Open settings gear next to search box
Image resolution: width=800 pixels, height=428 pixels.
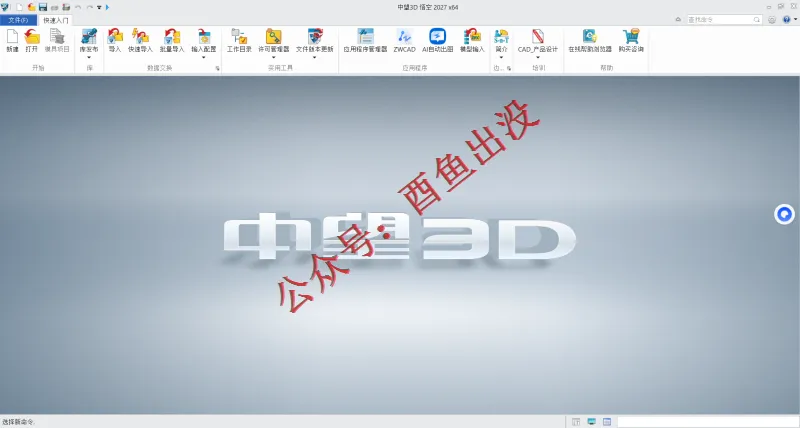(x=772, y=19)
